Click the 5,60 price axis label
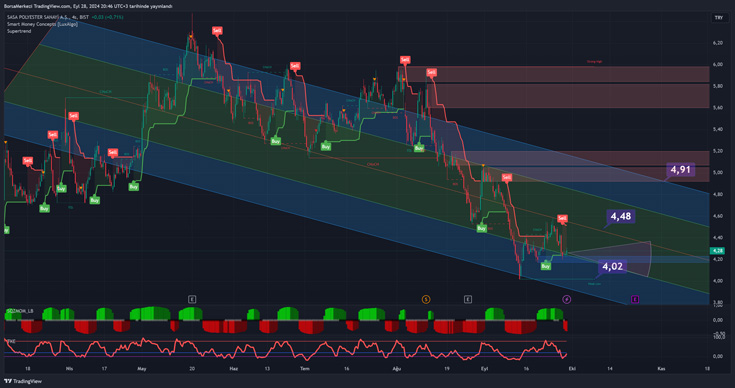The height and width of the screenshot is (388, 735). point(717,107)
